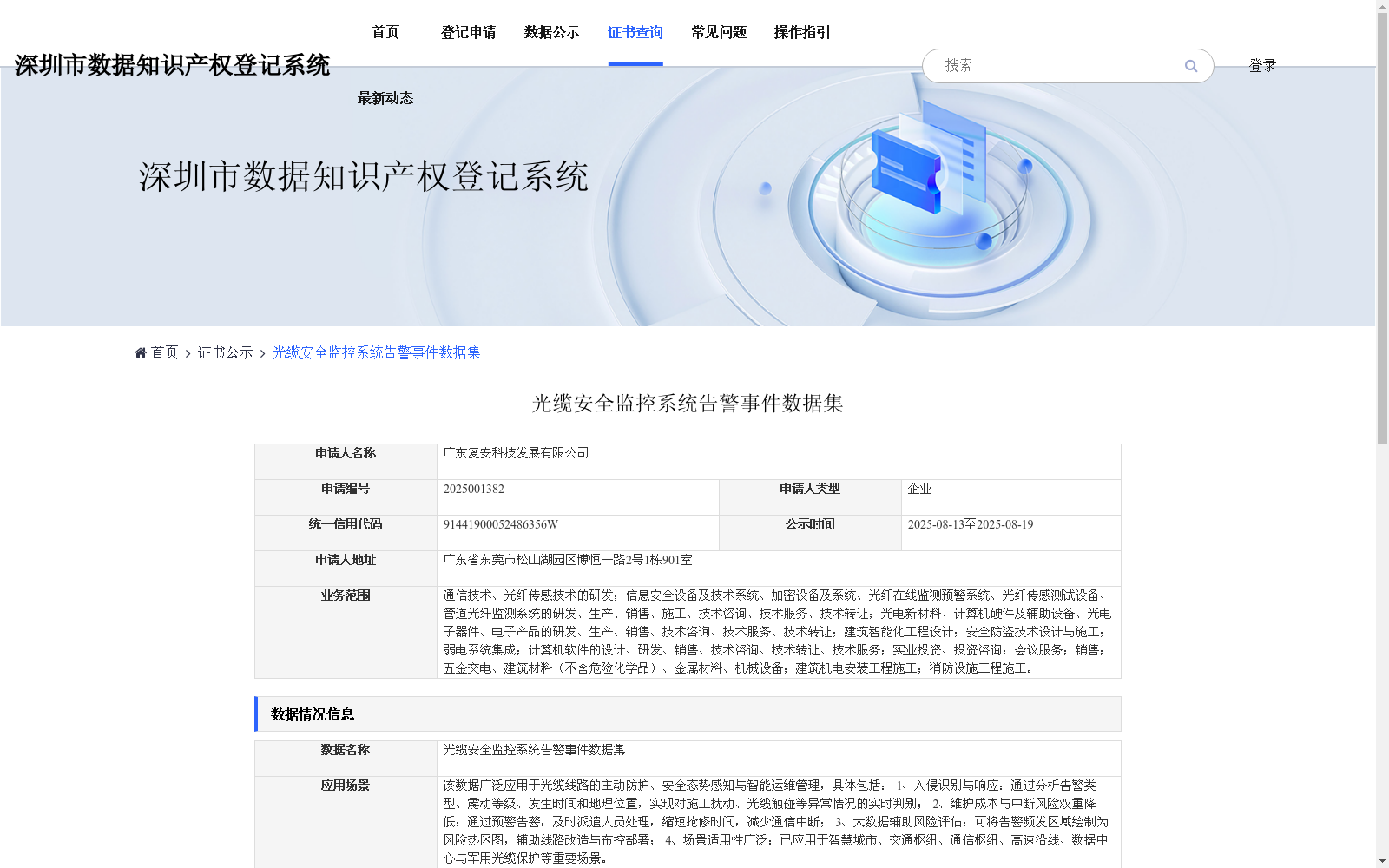Click the 数据名称 label cell
The image size is (1389, 868).
[x=346, y=759]
